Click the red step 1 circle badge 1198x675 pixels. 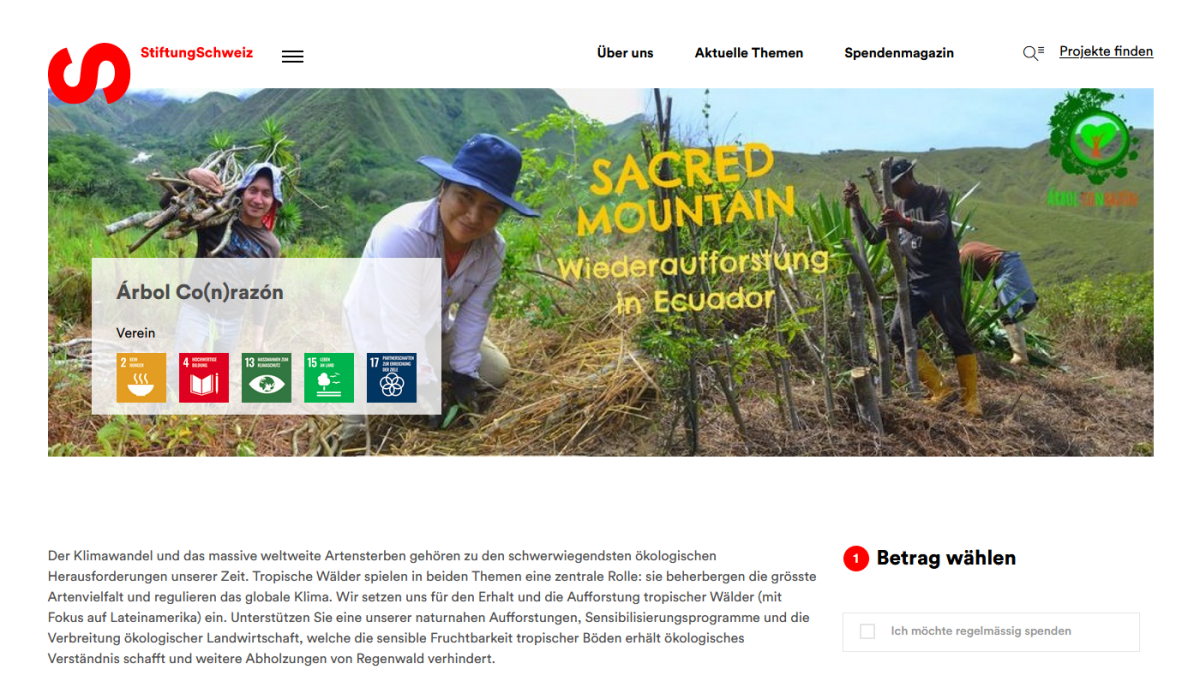[x=856, y=559]
